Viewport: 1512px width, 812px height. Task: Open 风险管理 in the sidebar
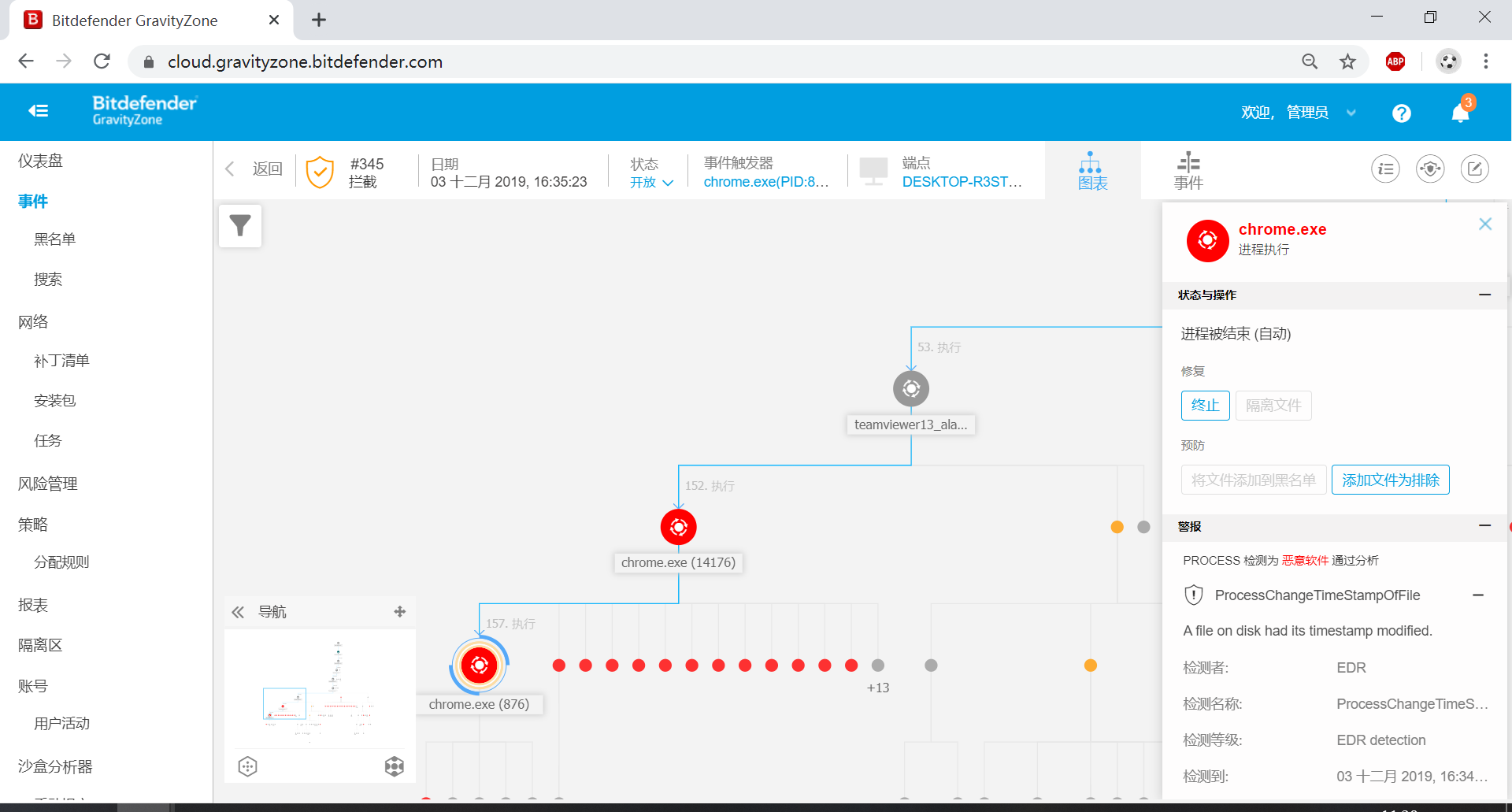[47, 484]
